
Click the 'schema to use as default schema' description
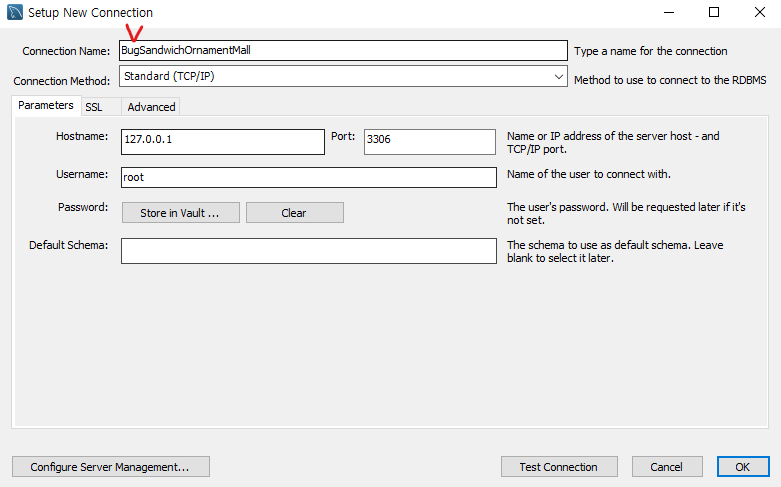(x=615, y=251)
